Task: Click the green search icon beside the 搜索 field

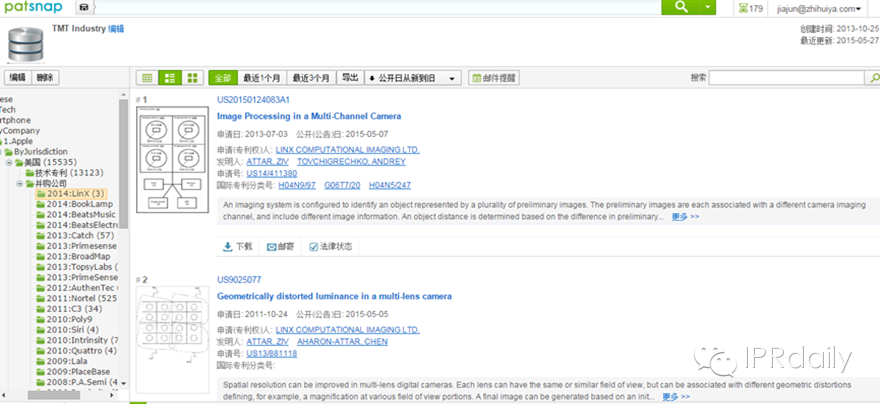Action: [x=874, y=78]
